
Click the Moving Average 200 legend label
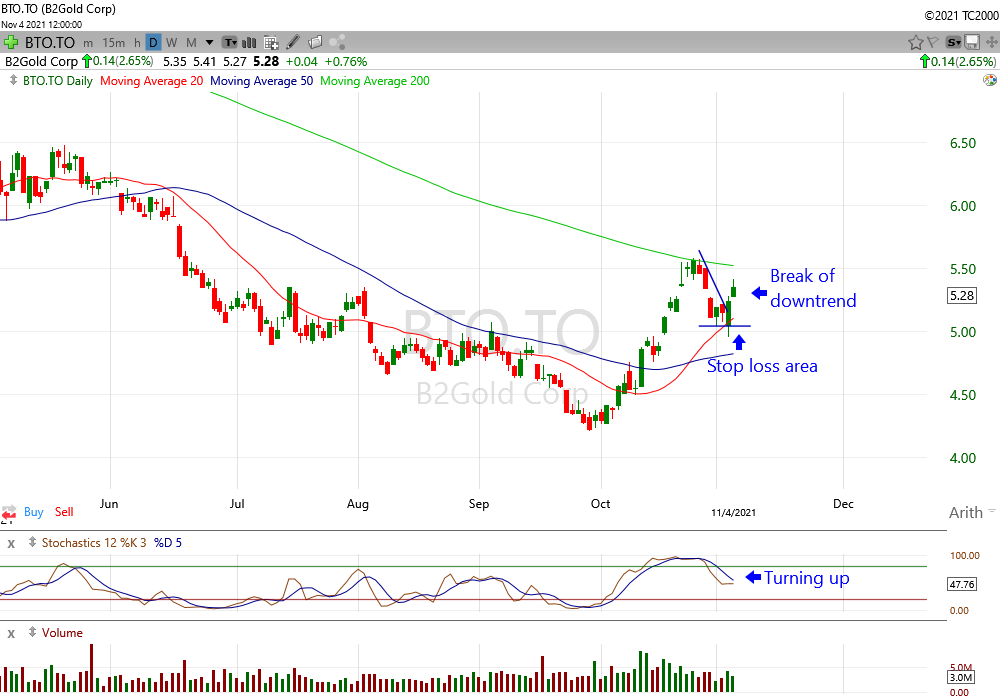tap(375, 81)
